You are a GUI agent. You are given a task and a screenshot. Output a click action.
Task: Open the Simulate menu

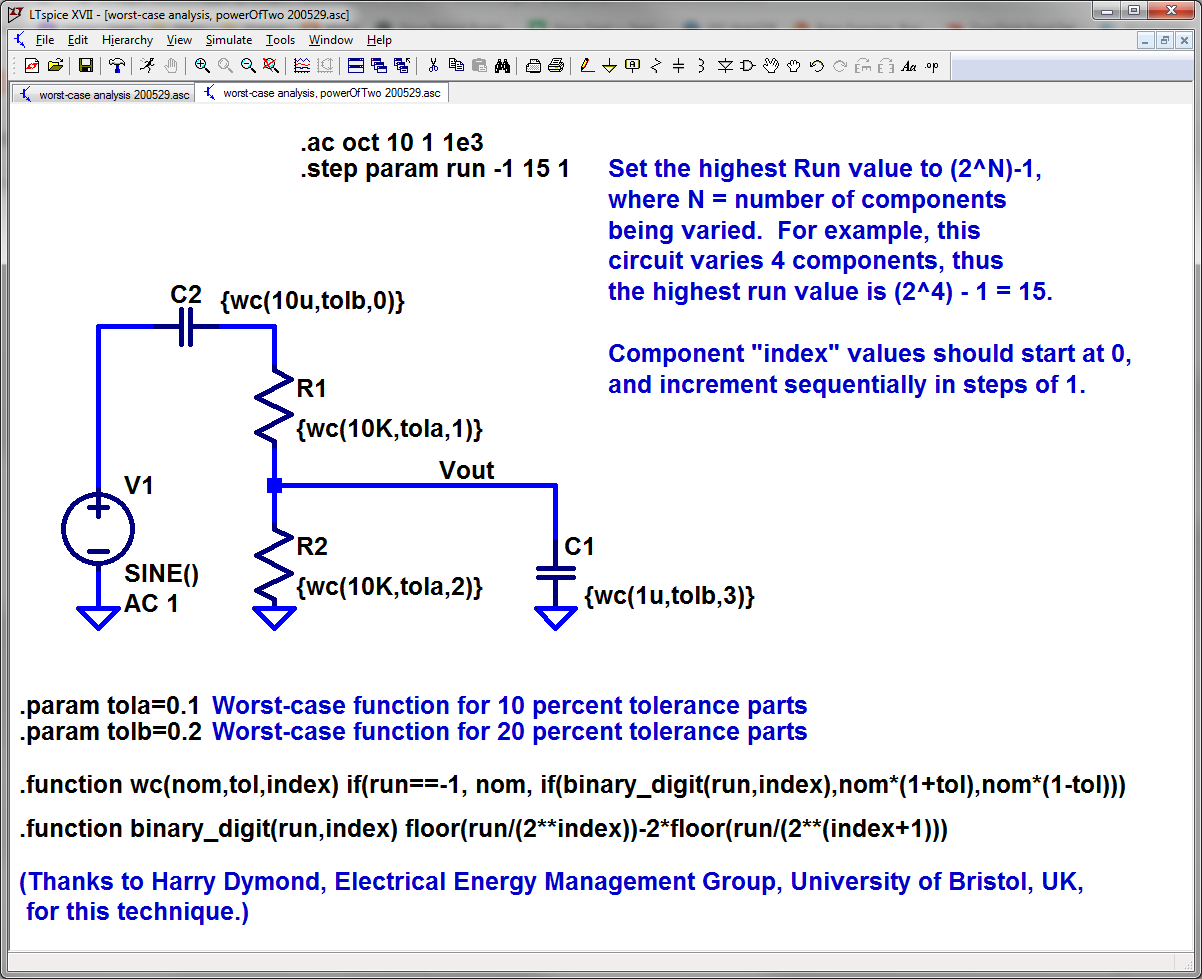228,40
